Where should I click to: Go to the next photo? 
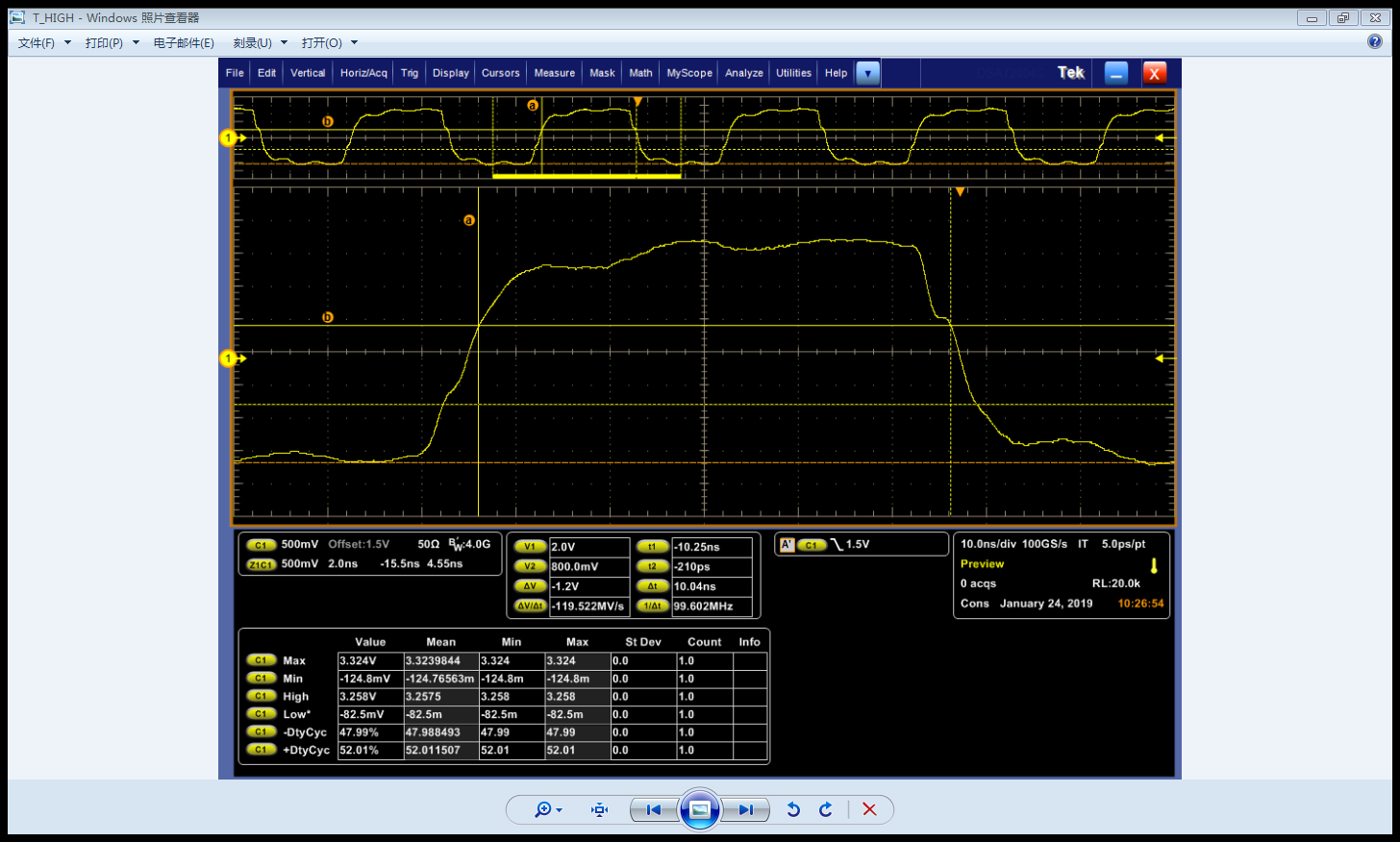point(746,810)
